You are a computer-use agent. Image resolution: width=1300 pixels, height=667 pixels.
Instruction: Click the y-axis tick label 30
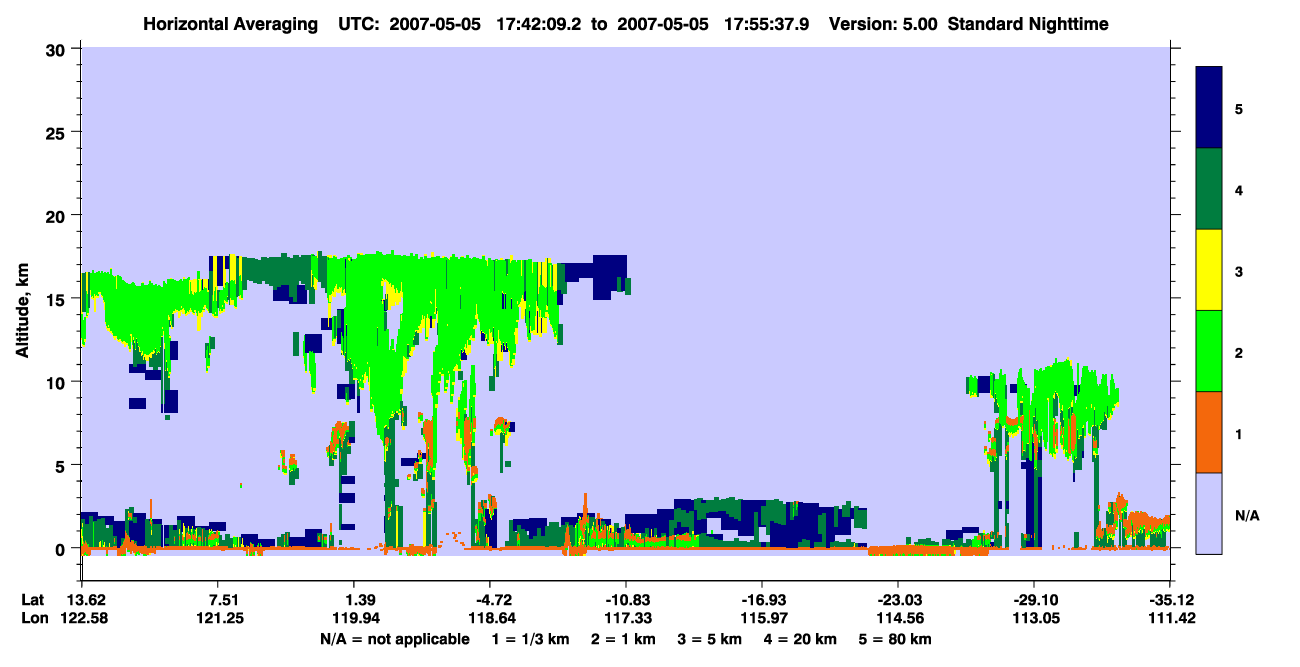click(x=58, y=49)
